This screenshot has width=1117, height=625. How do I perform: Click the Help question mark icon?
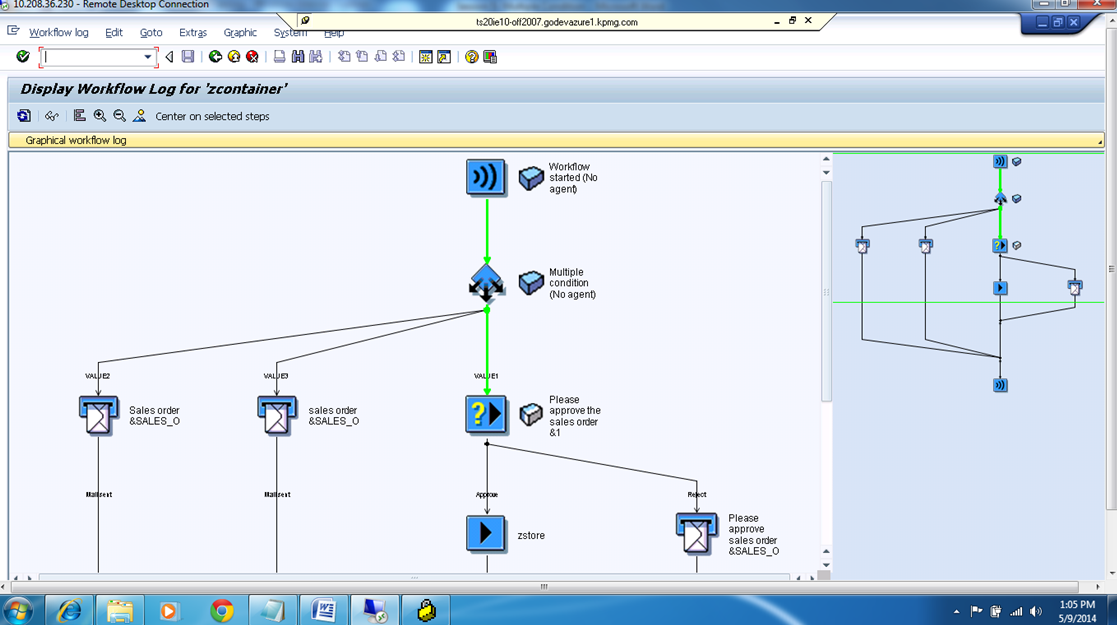471,57
